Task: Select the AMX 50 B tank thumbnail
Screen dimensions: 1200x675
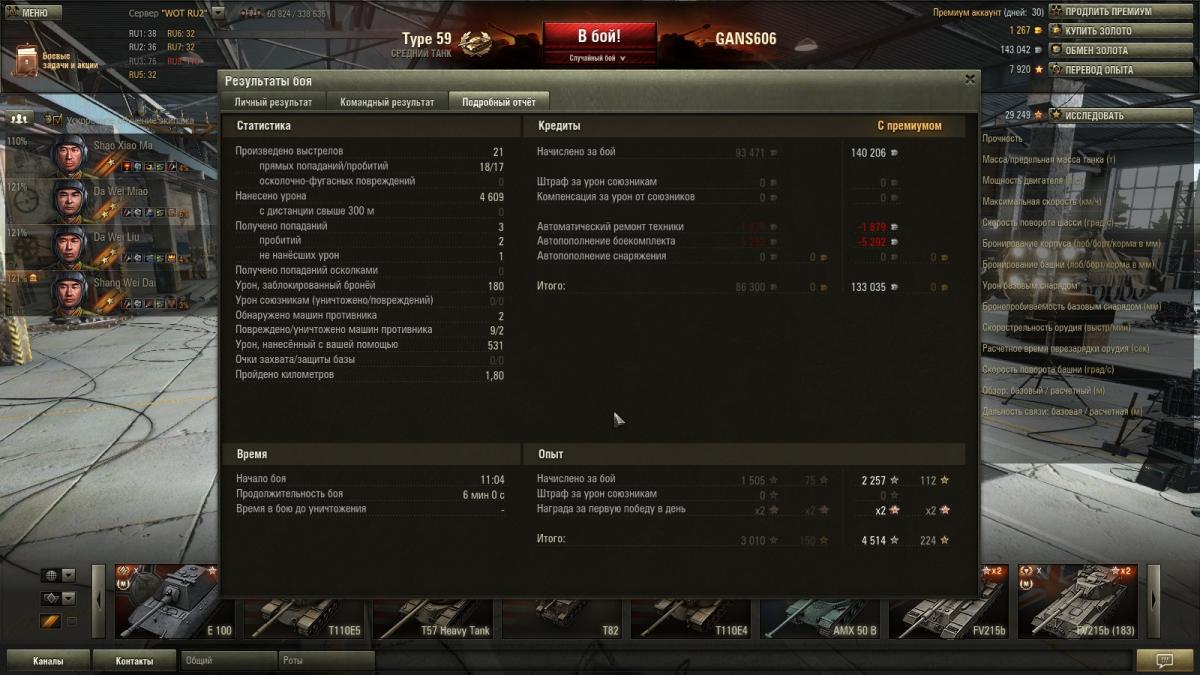Action: [x=819, y=601]
